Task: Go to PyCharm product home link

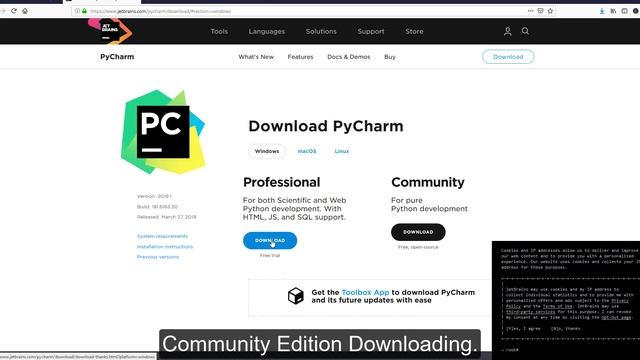Action: tap(117, 57)
